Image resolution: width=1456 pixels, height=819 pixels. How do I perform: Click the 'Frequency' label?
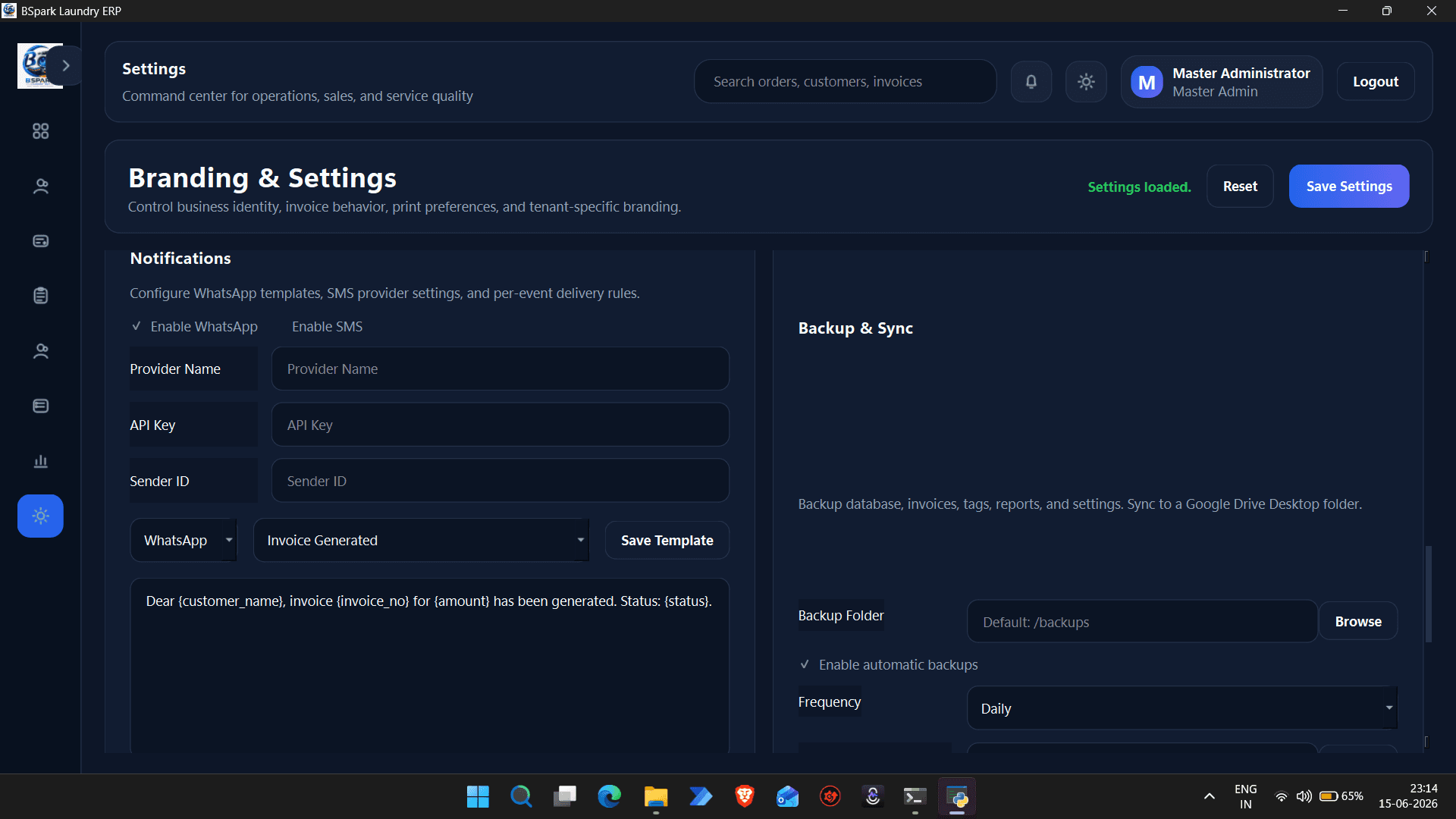point(829,702)
